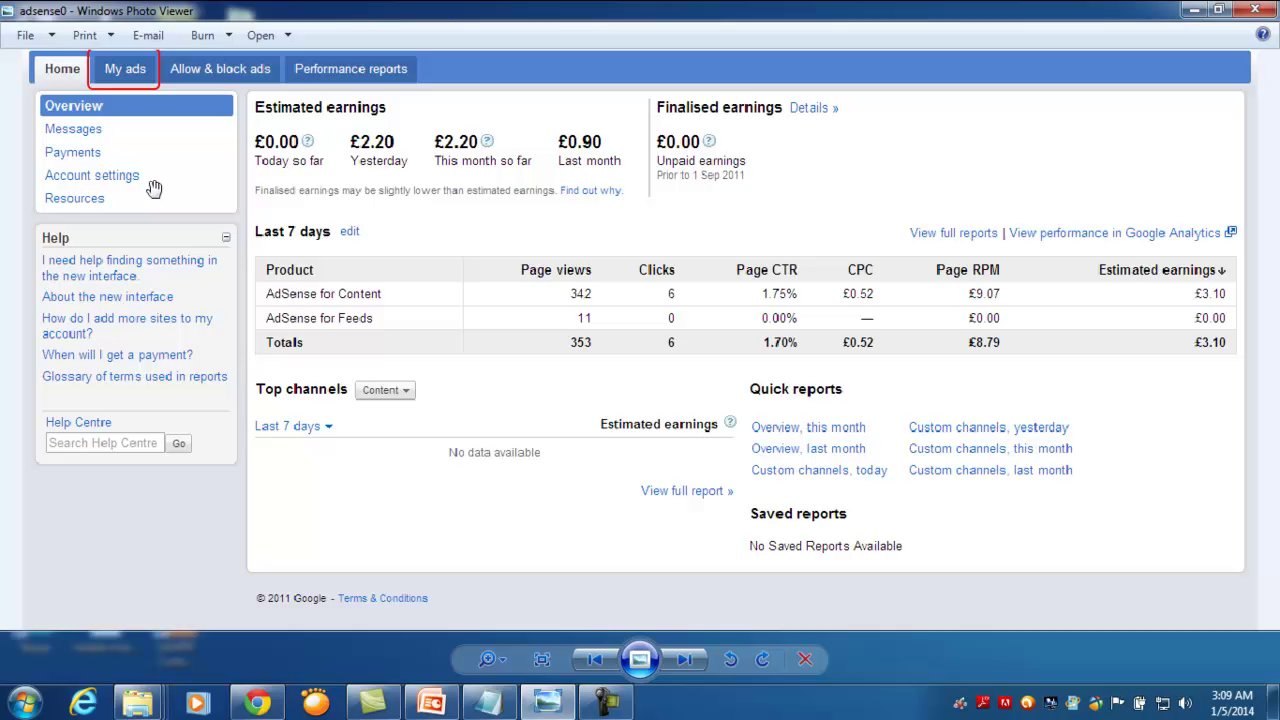Open the PowerPoint taskbar icon
Screen dimensions: 1280x720
pyautogui.click(x=431, y=703)
